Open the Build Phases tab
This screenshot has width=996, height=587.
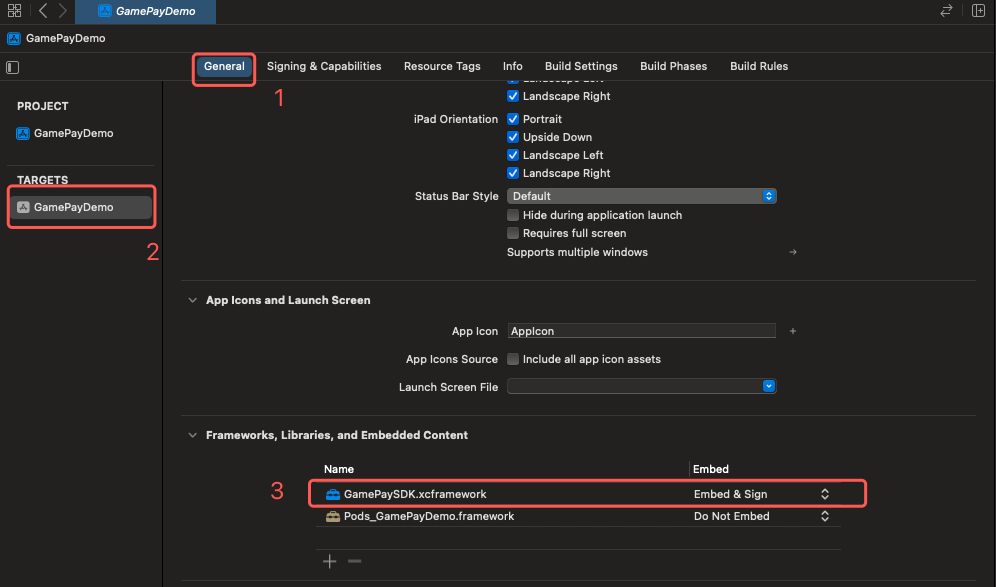(x=673, y=66)
